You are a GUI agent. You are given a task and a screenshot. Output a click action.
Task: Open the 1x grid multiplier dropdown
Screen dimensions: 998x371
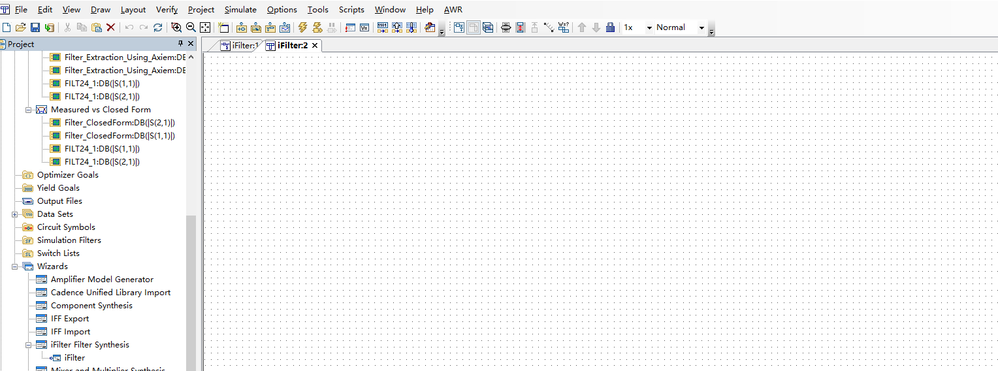point(649,27)
